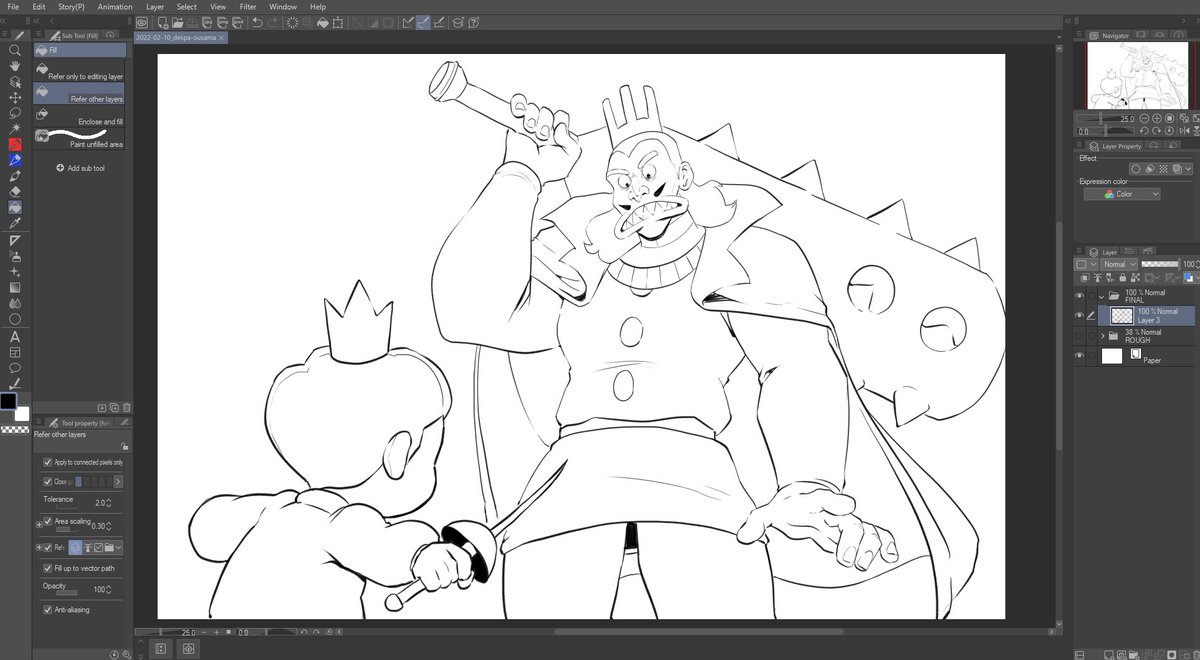
Task: Select the Text tool
Action: click(x=15, y=336)
